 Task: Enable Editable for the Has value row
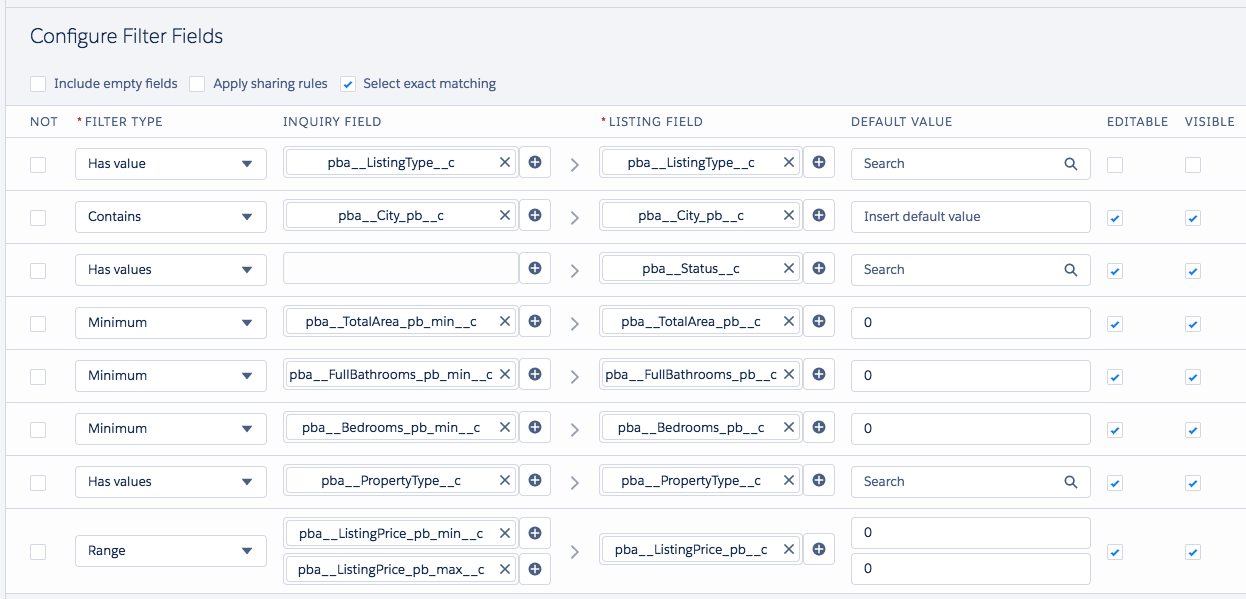(1114, 165)
